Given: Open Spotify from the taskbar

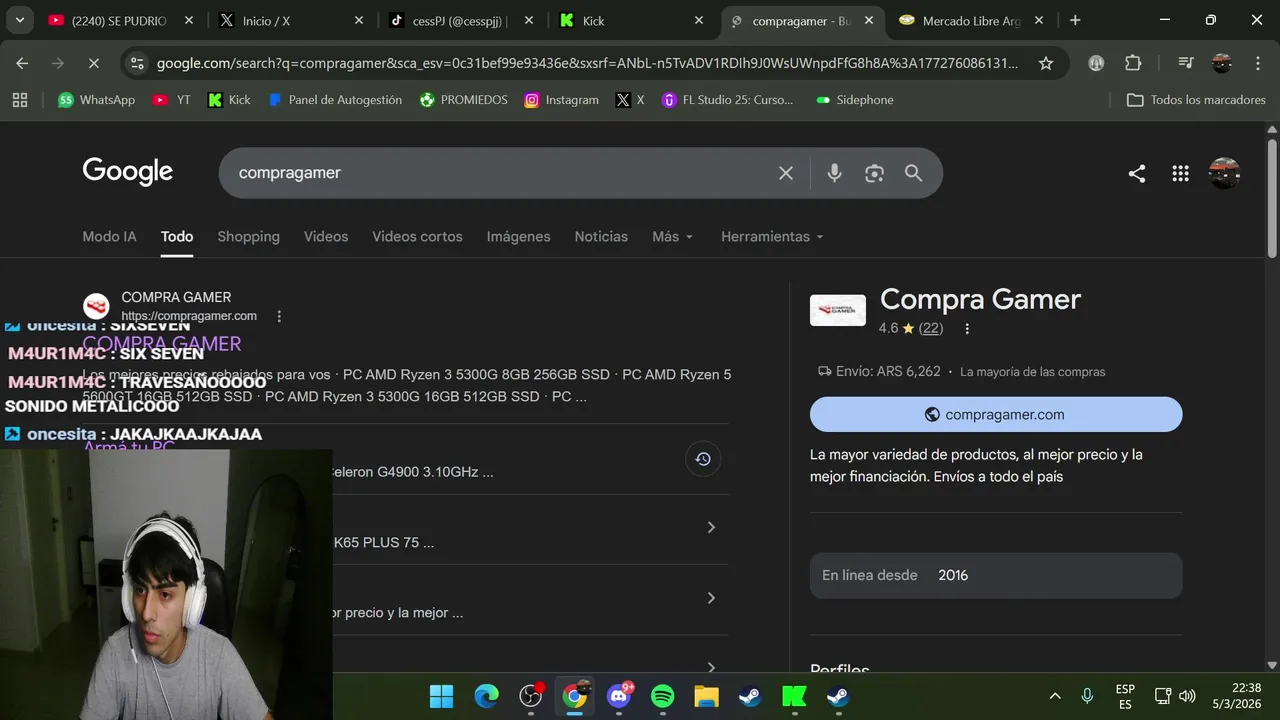Looking at the screenshot, I should coord(662,696).
